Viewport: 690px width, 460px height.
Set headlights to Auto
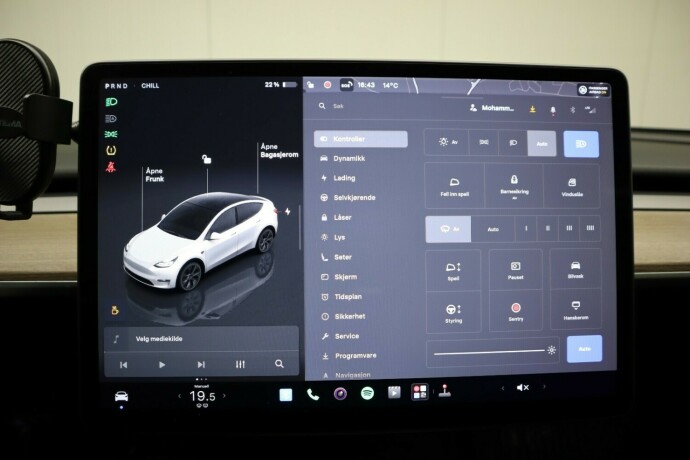pyautogui.click(x=542, y=144)
